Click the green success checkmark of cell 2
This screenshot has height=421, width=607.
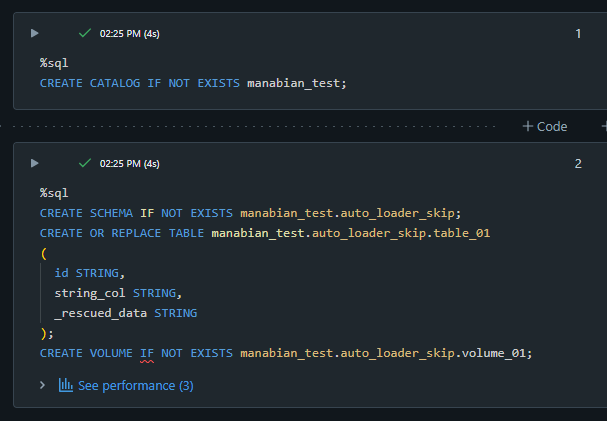pos(84,163)
